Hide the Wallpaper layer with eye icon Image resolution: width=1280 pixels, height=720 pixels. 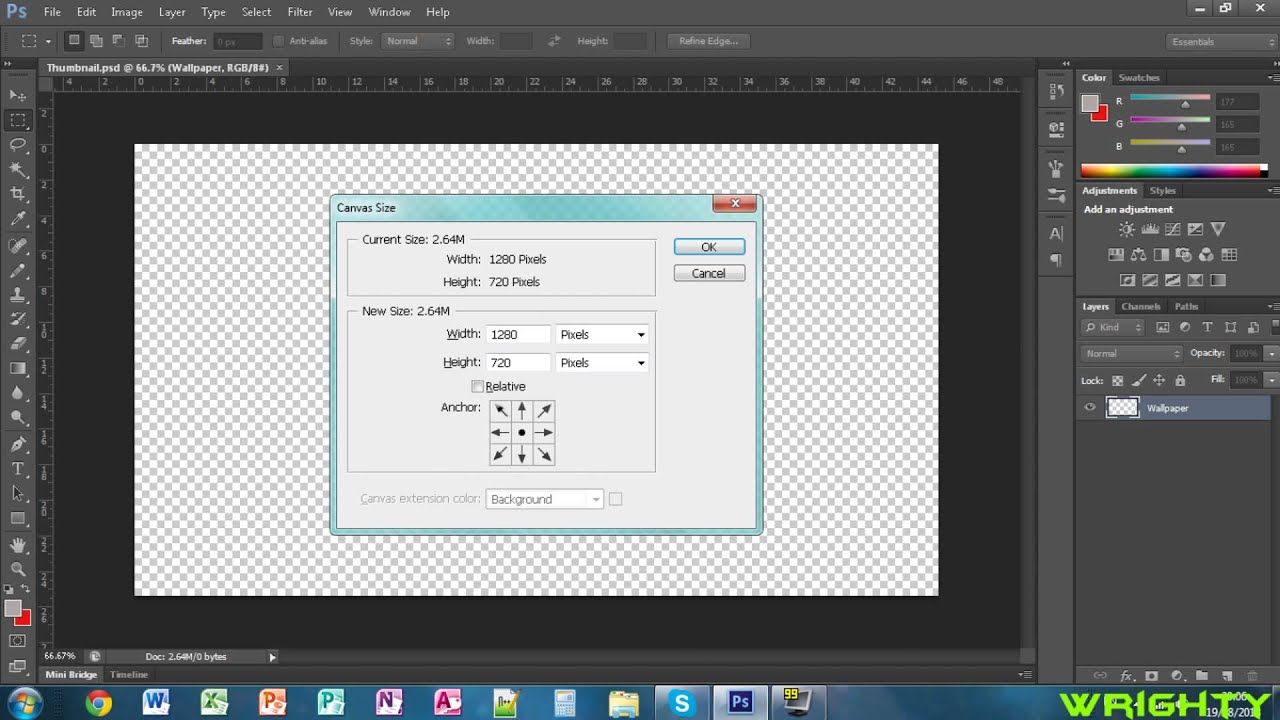click(x=1090, y=408)
